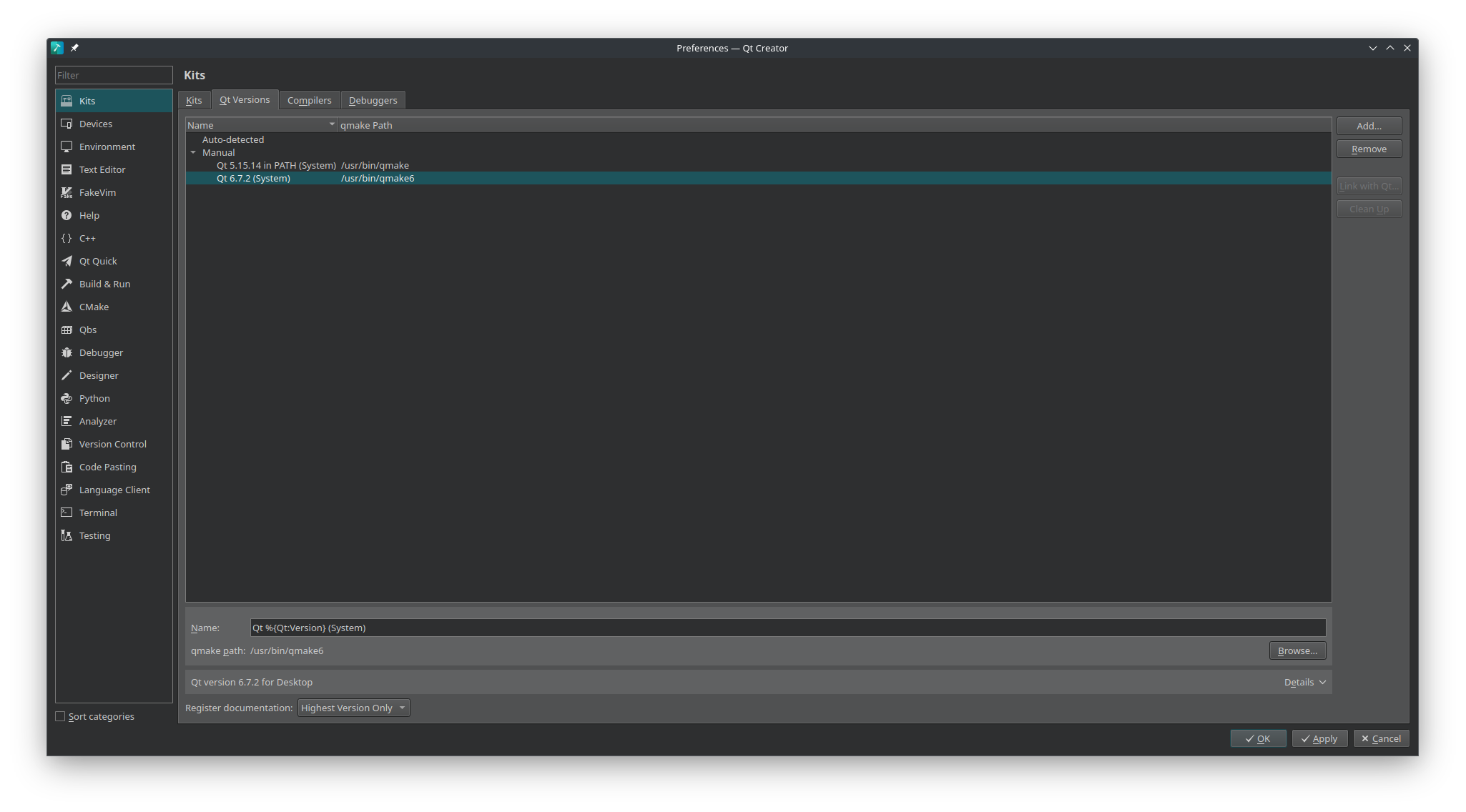The width and height of the screenshot is (1466, 812).
Task: Open the Build & Run hammer icon
Action: tap(67, 284)
